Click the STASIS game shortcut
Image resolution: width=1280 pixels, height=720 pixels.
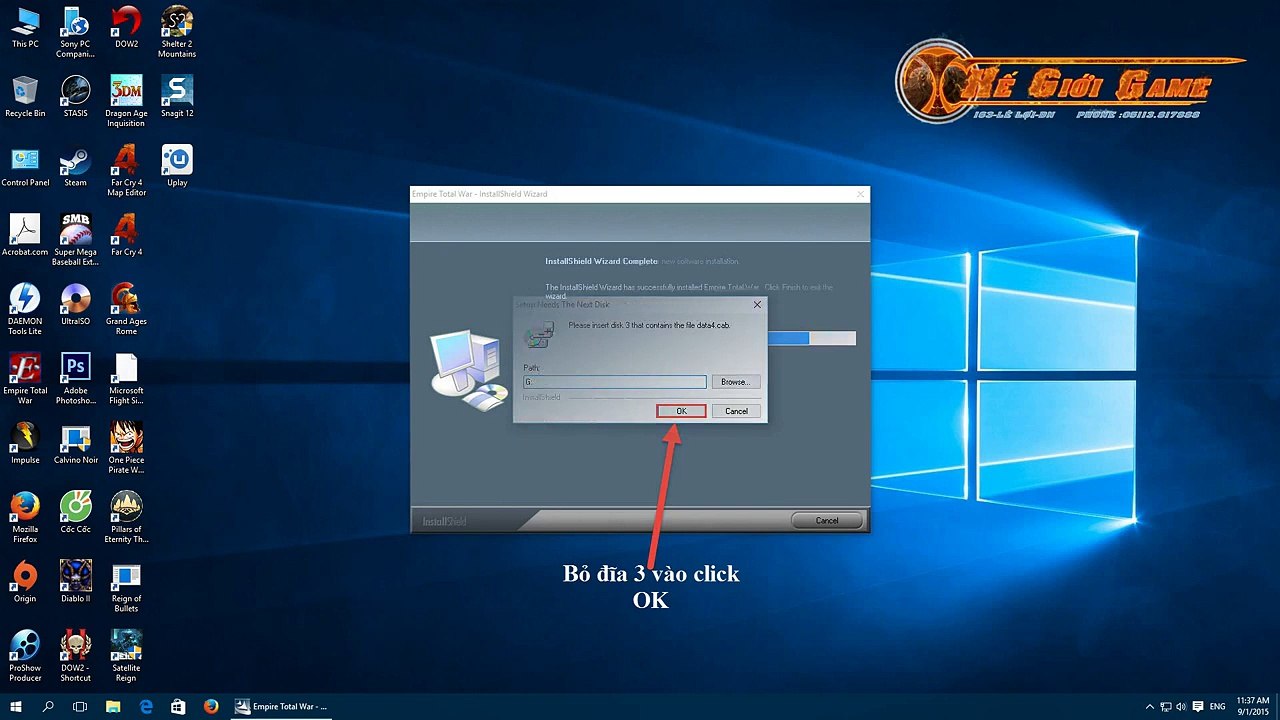tap(75, 97)
